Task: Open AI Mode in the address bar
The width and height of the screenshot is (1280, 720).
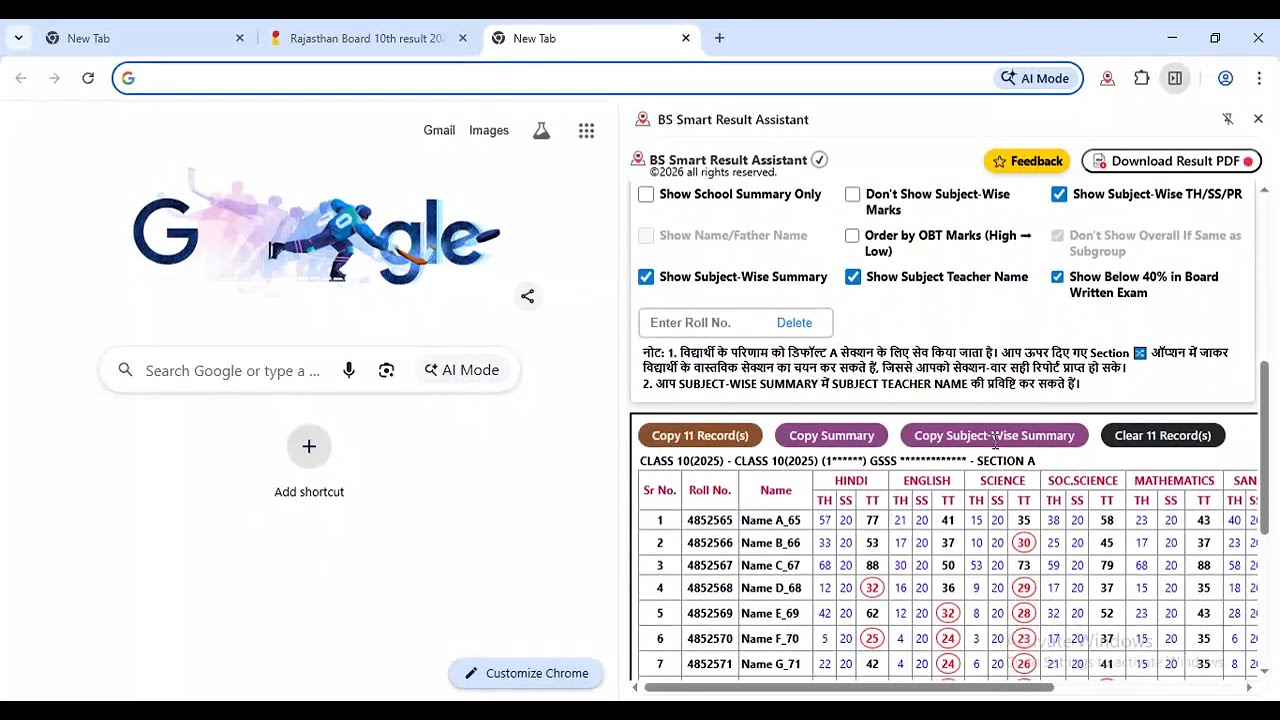Action: click(1035, 78)
